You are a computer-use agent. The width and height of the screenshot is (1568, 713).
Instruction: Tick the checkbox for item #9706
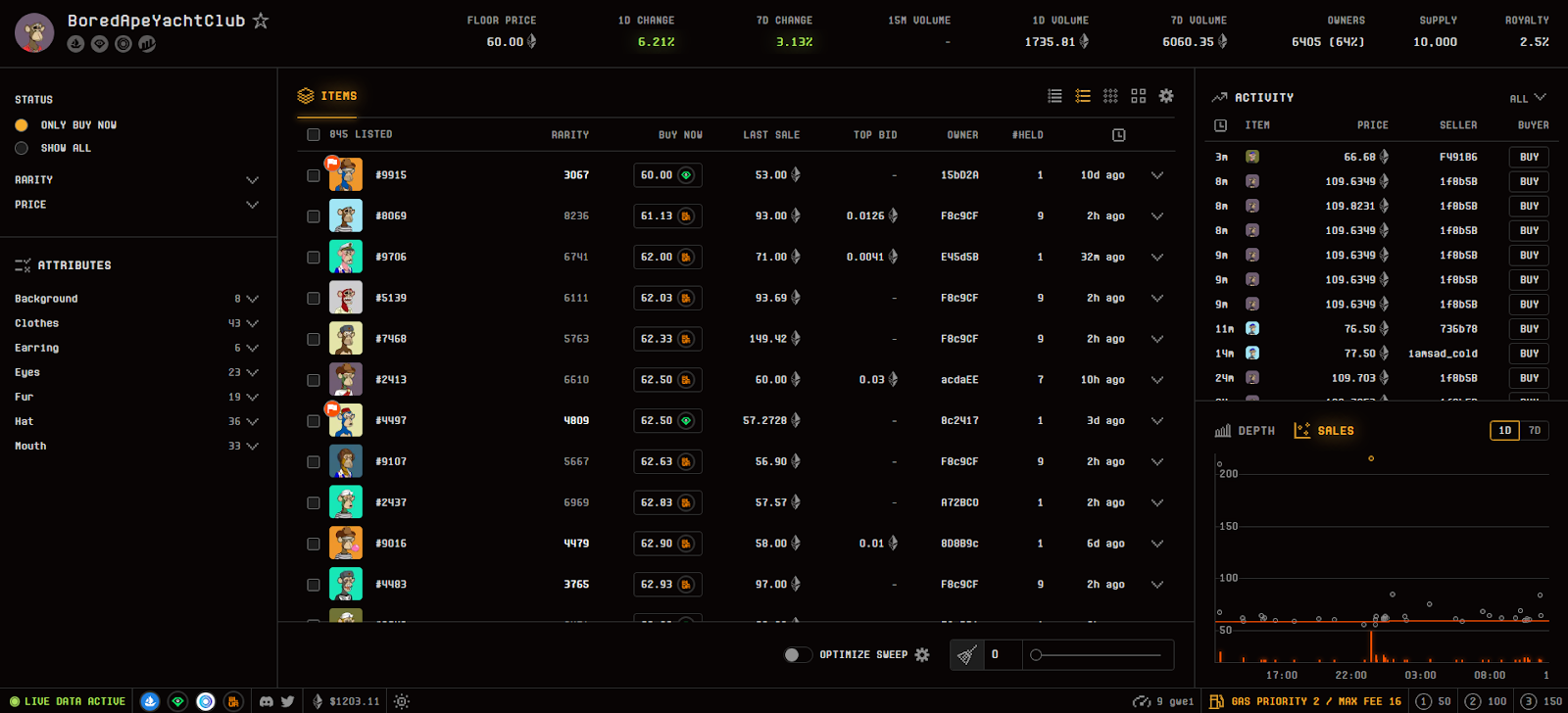tap(314, 258)
